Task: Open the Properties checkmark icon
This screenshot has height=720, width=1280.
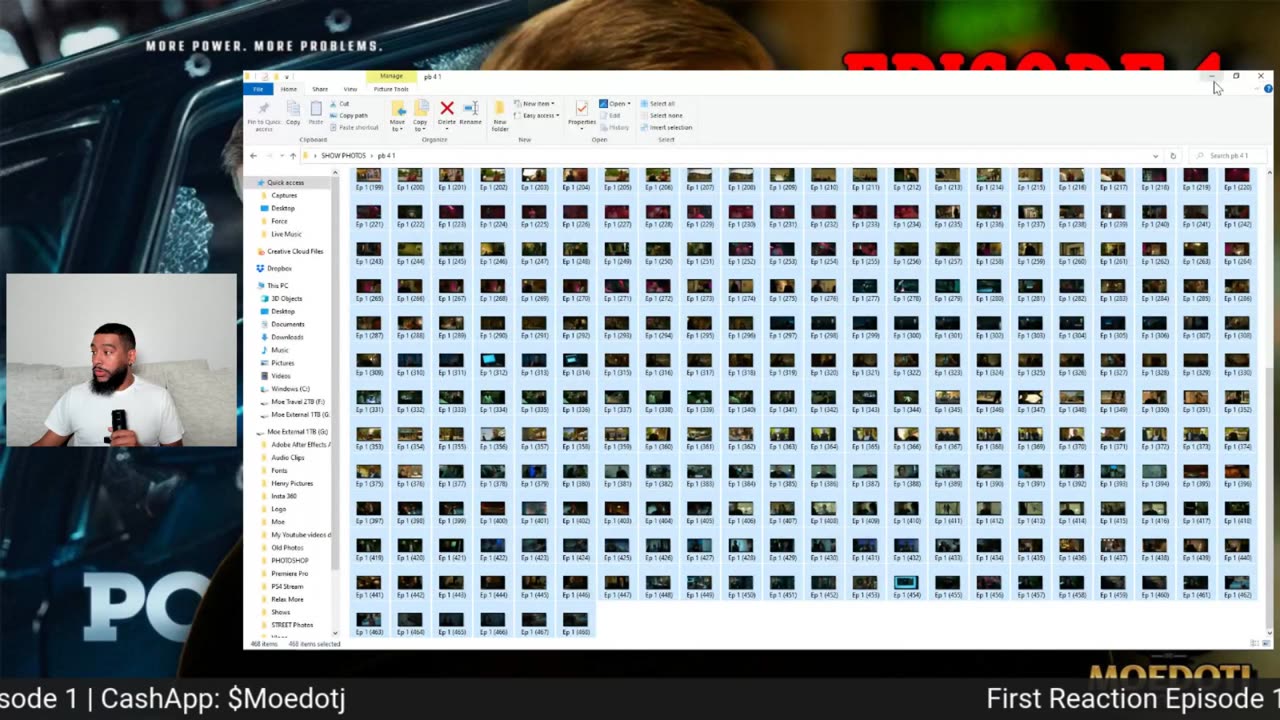Action: [582, 108]
